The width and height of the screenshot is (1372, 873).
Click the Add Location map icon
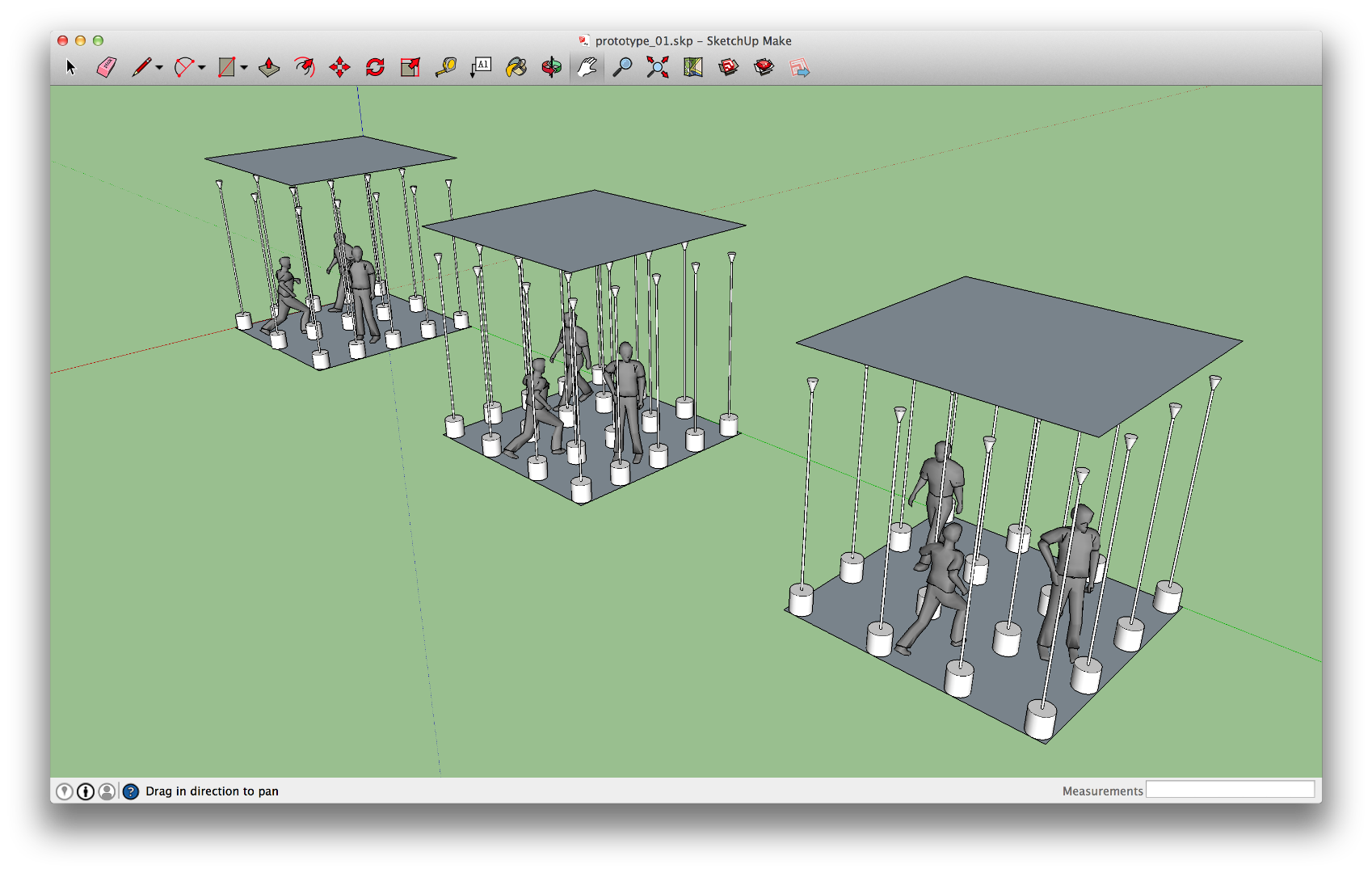click(693, 67)
